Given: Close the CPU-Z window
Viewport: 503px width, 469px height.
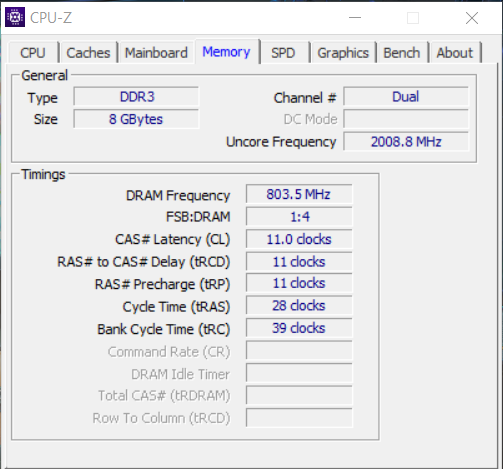Looking at the screenshot, I should (x=472, y=18).
